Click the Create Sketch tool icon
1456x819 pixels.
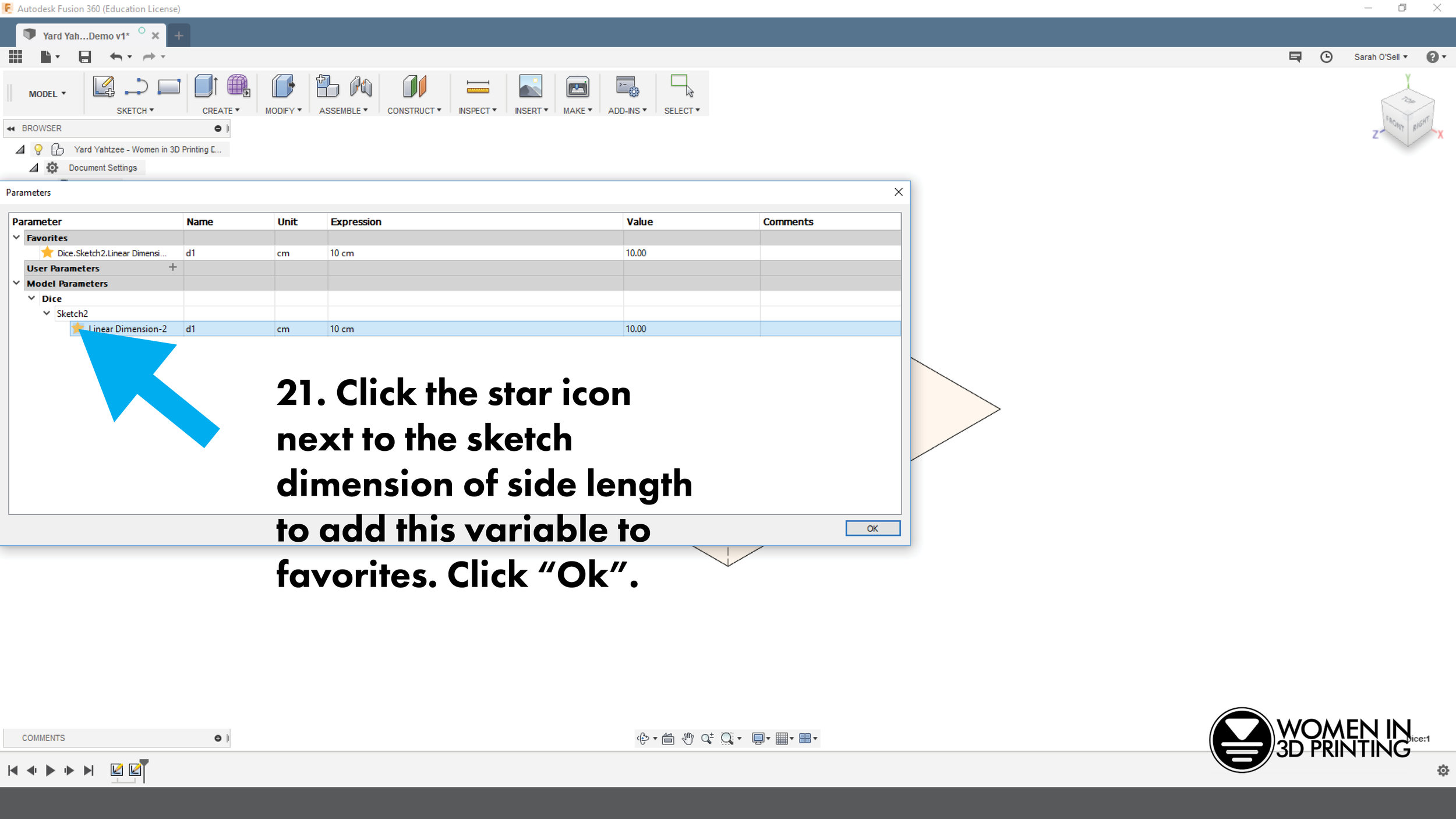pyautogui.click(x=104, y=87)
